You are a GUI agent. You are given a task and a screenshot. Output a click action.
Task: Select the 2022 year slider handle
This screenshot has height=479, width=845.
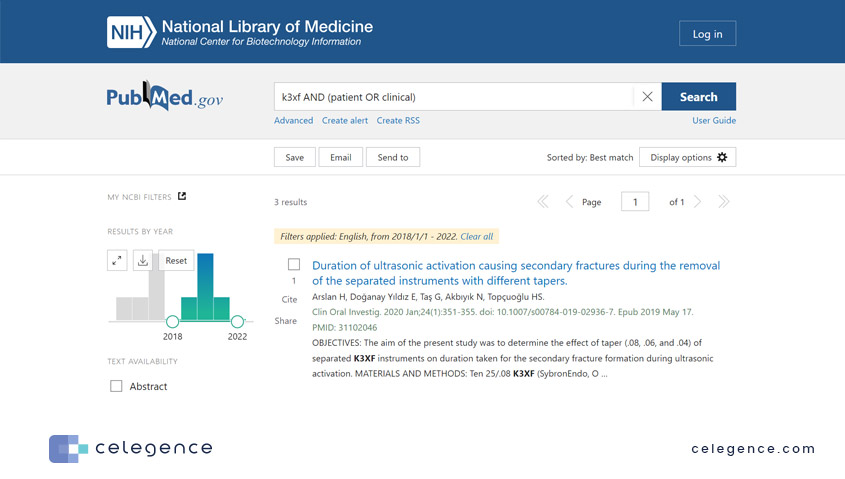click(x=237, y=322)
